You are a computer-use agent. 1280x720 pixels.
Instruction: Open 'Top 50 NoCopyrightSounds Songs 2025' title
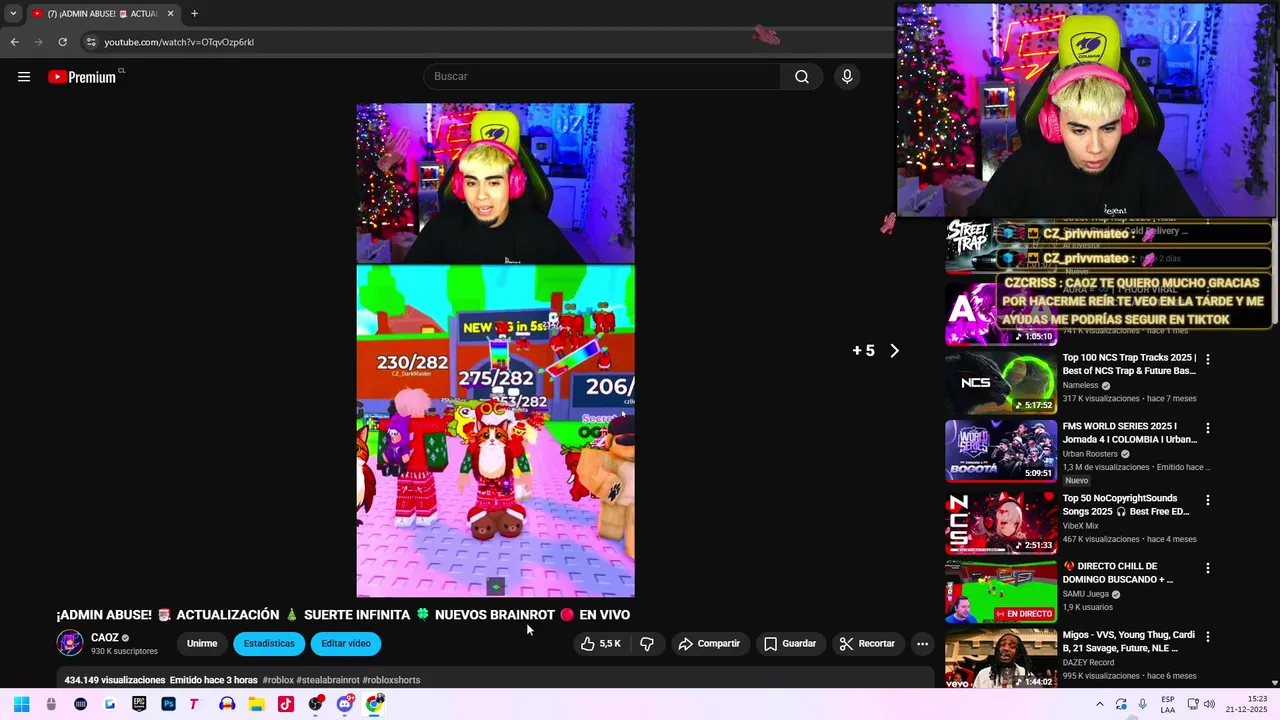click(1126, 505)
